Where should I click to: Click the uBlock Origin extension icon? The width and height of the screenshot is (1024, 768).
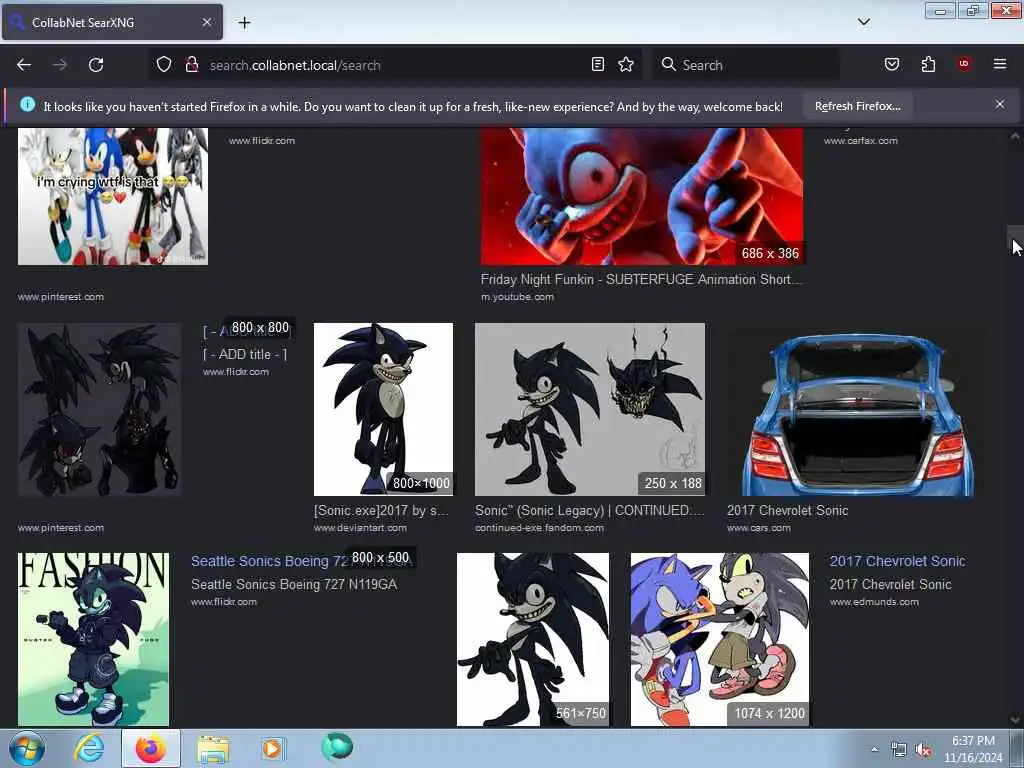click(x=964, y=64)
